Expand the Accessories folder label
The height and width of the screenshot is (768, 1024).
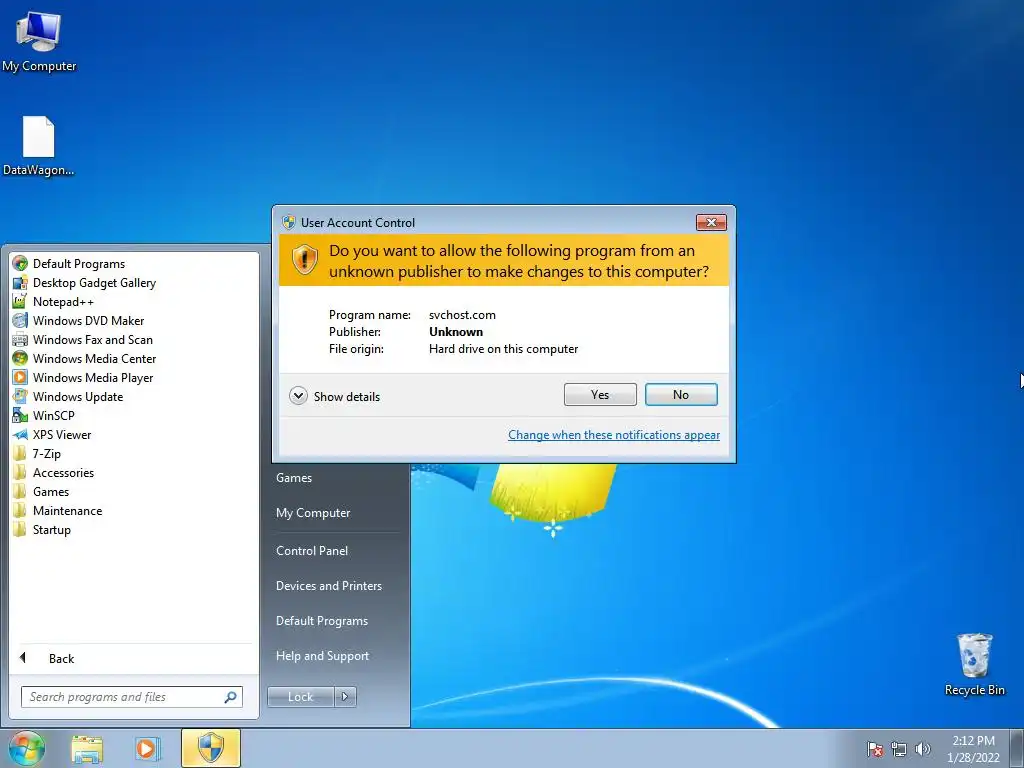pyautogui.click(x=63, y=473)
